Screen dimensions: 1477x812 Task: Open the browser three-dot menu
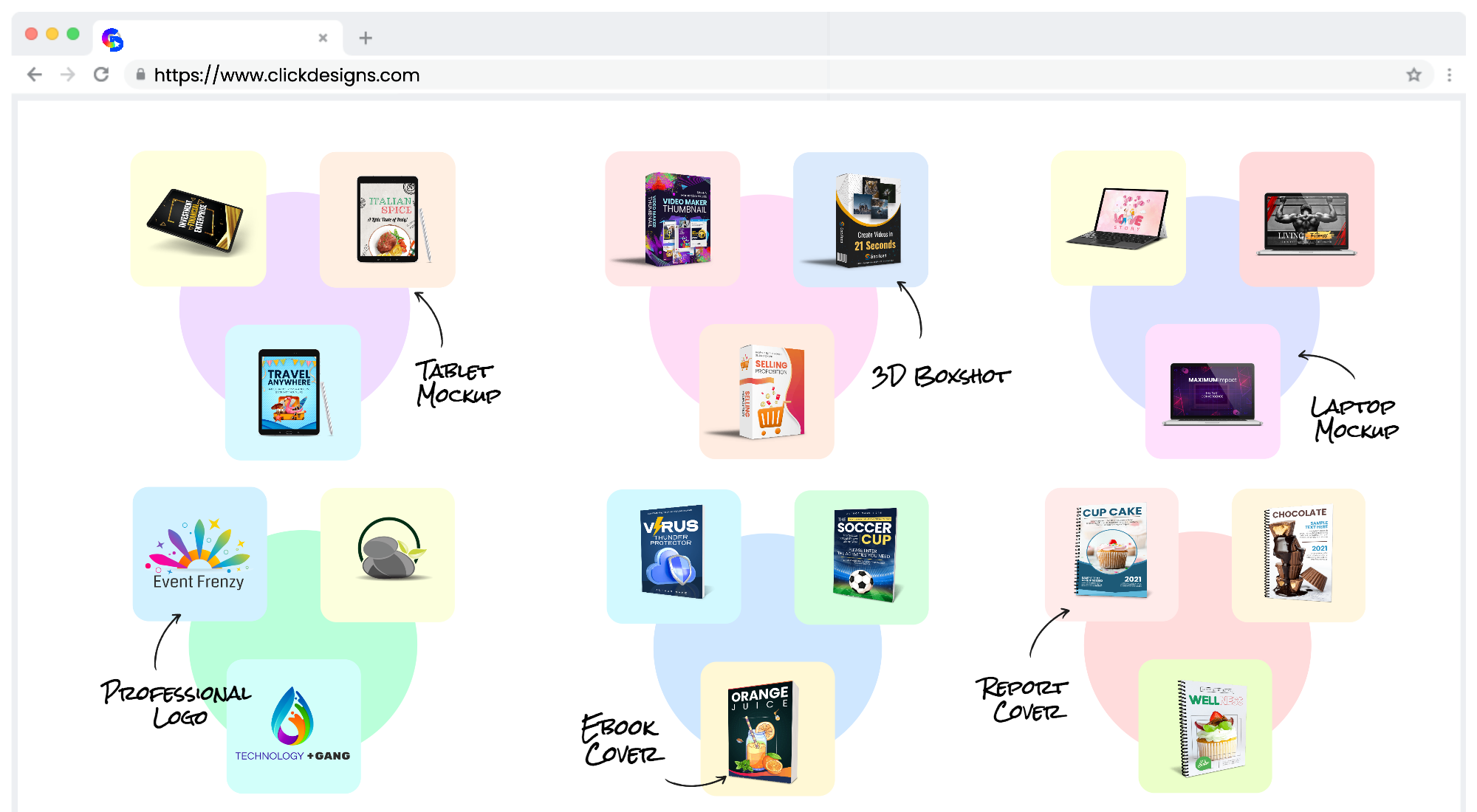point(1449,75)
